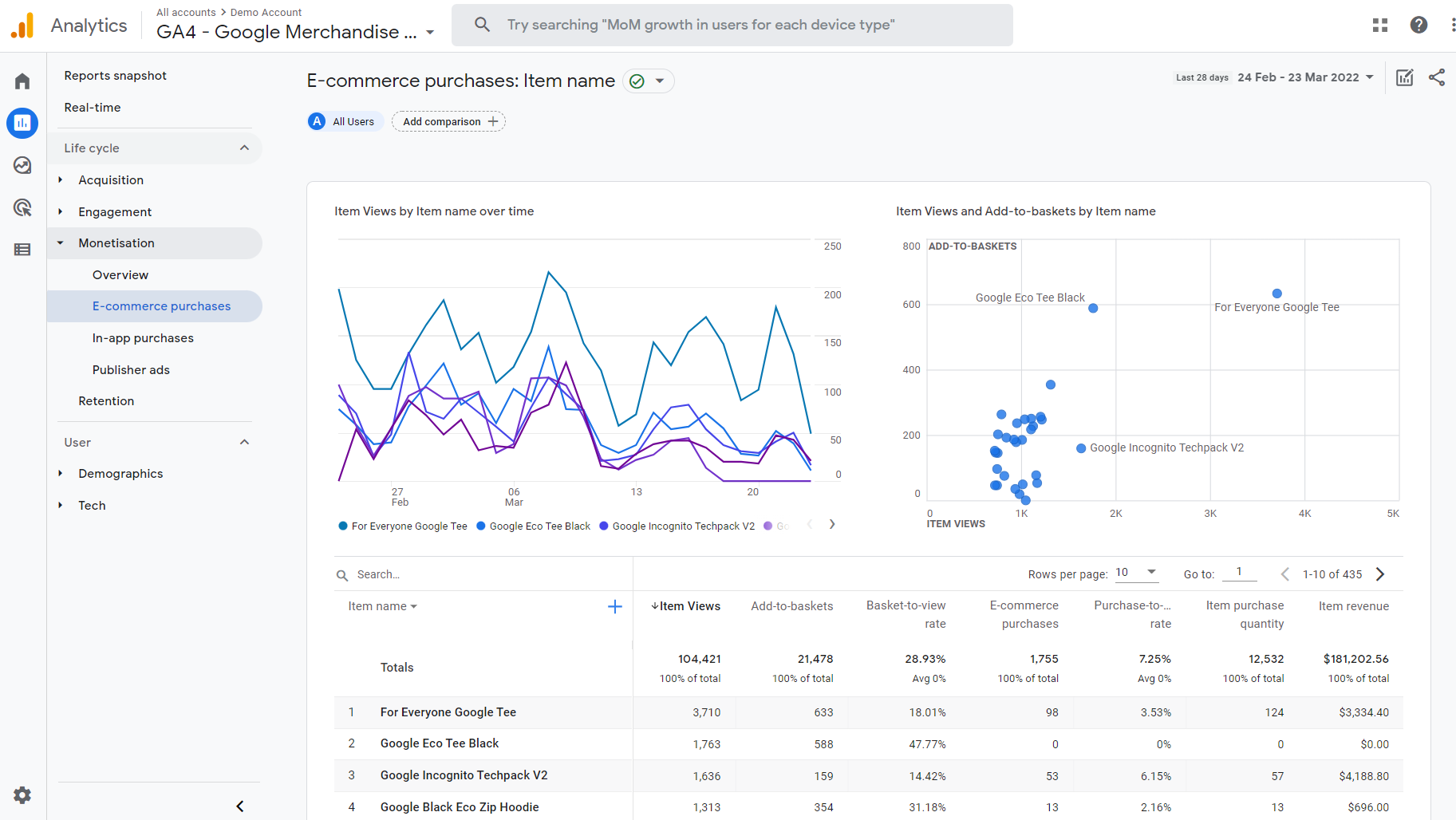Click Google Eco Tee Black scatter point

point(1093,308)
